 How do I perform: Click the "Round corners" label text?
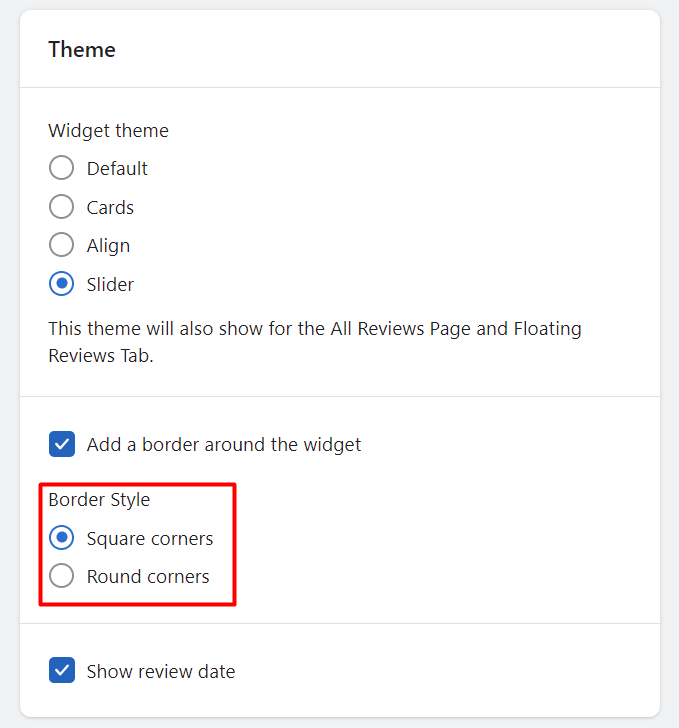148,576
